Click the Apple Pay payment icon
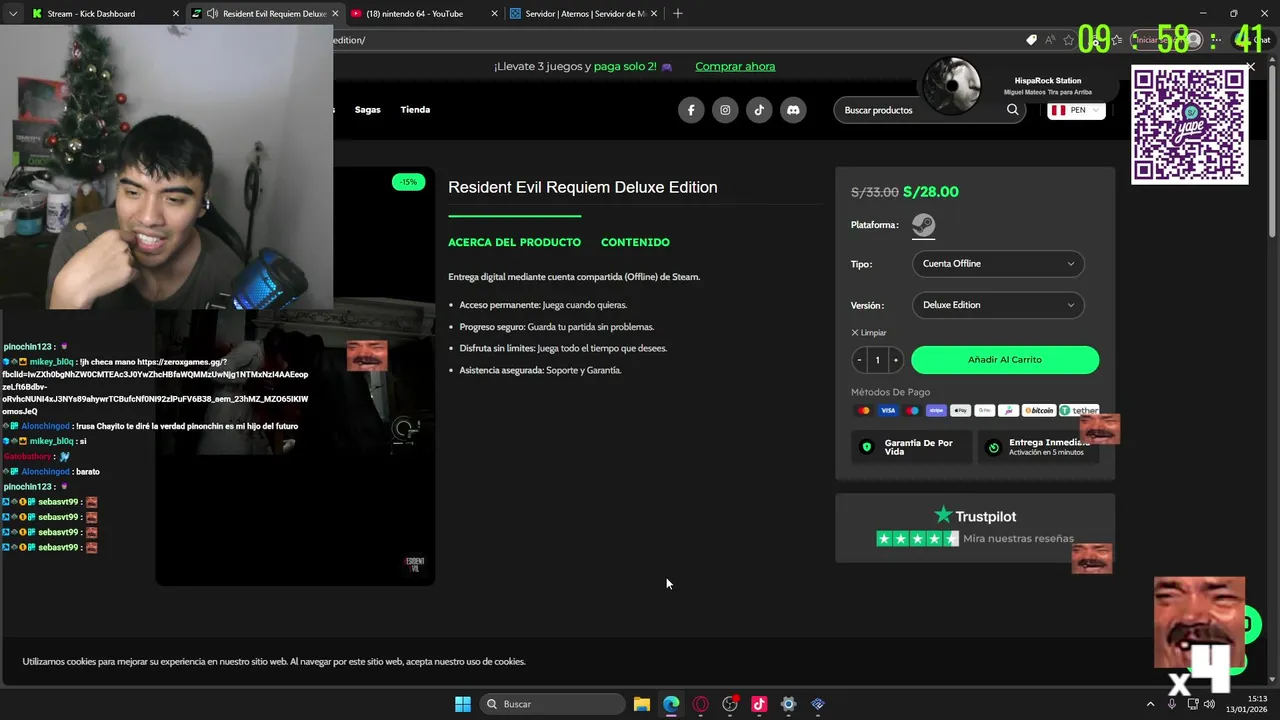 pos(960,411)
